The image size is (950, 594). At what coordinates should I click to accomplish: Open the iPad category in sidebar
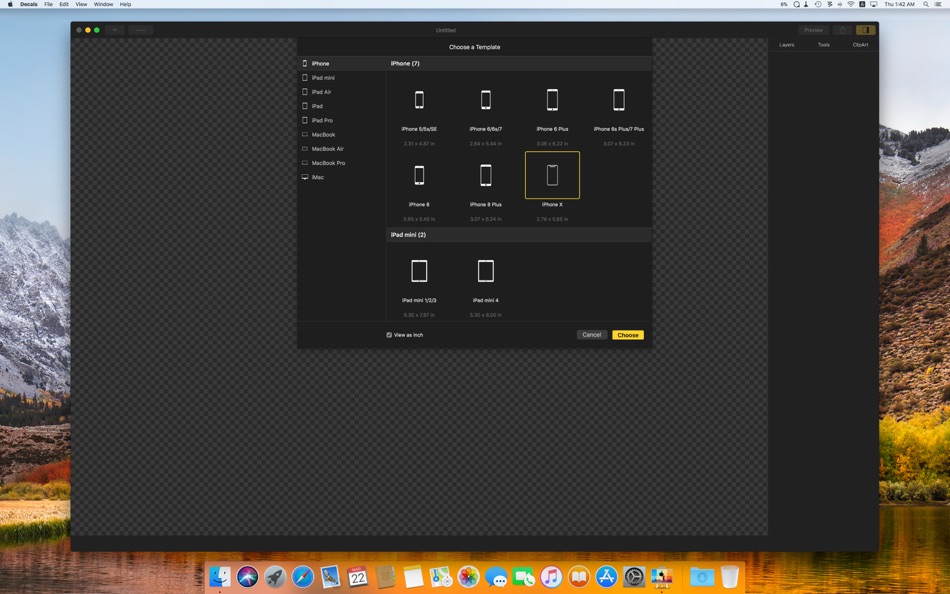tap(342, 106)
